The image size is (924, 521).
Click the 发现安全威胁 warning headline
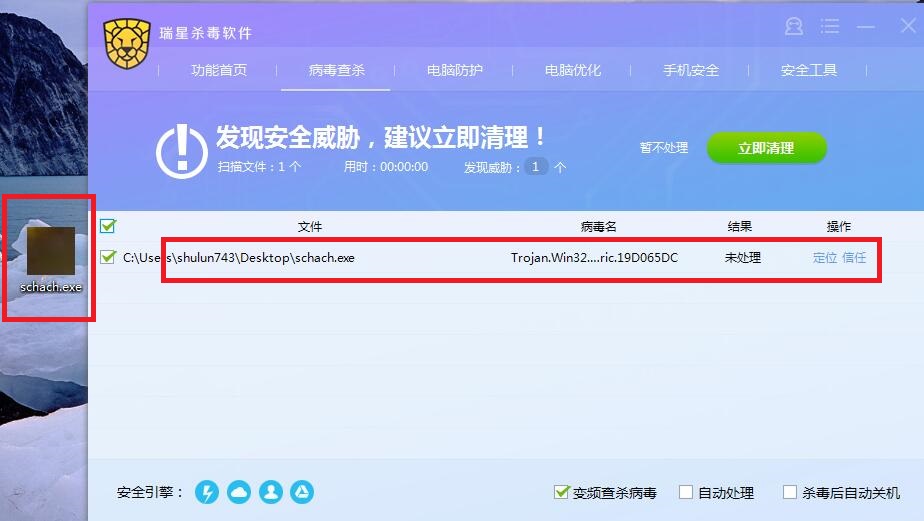click(380, 137)
